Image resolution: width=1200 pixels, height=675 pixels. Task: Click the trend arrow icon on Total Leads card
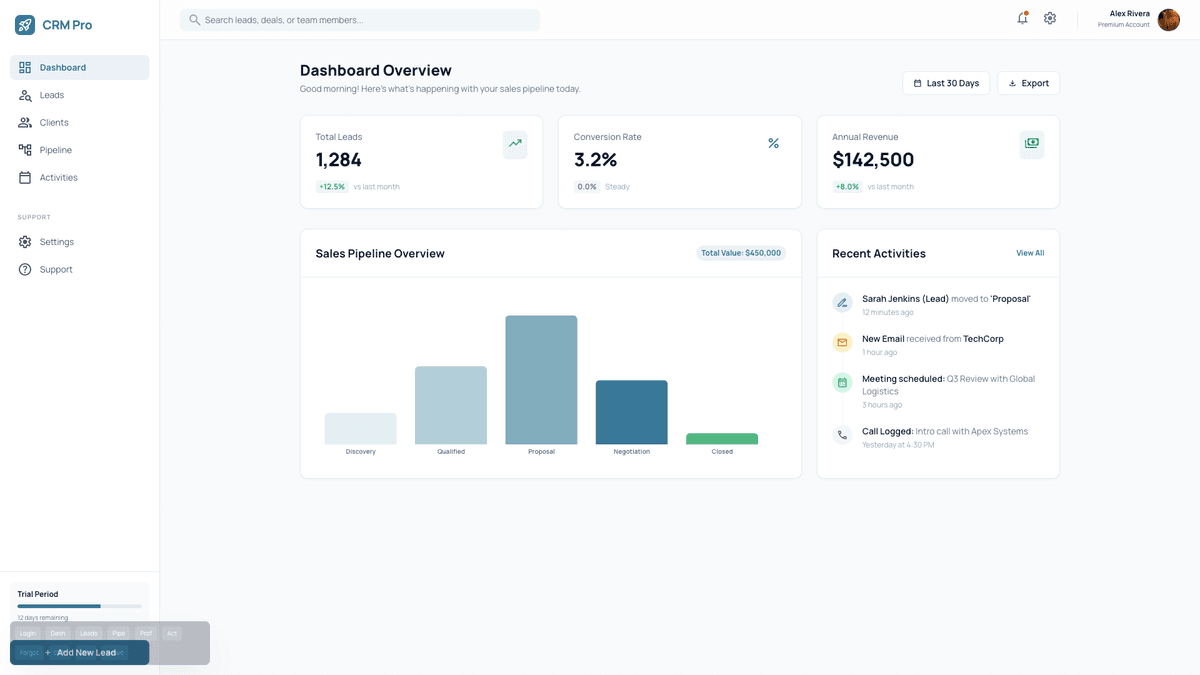point(514,144)
